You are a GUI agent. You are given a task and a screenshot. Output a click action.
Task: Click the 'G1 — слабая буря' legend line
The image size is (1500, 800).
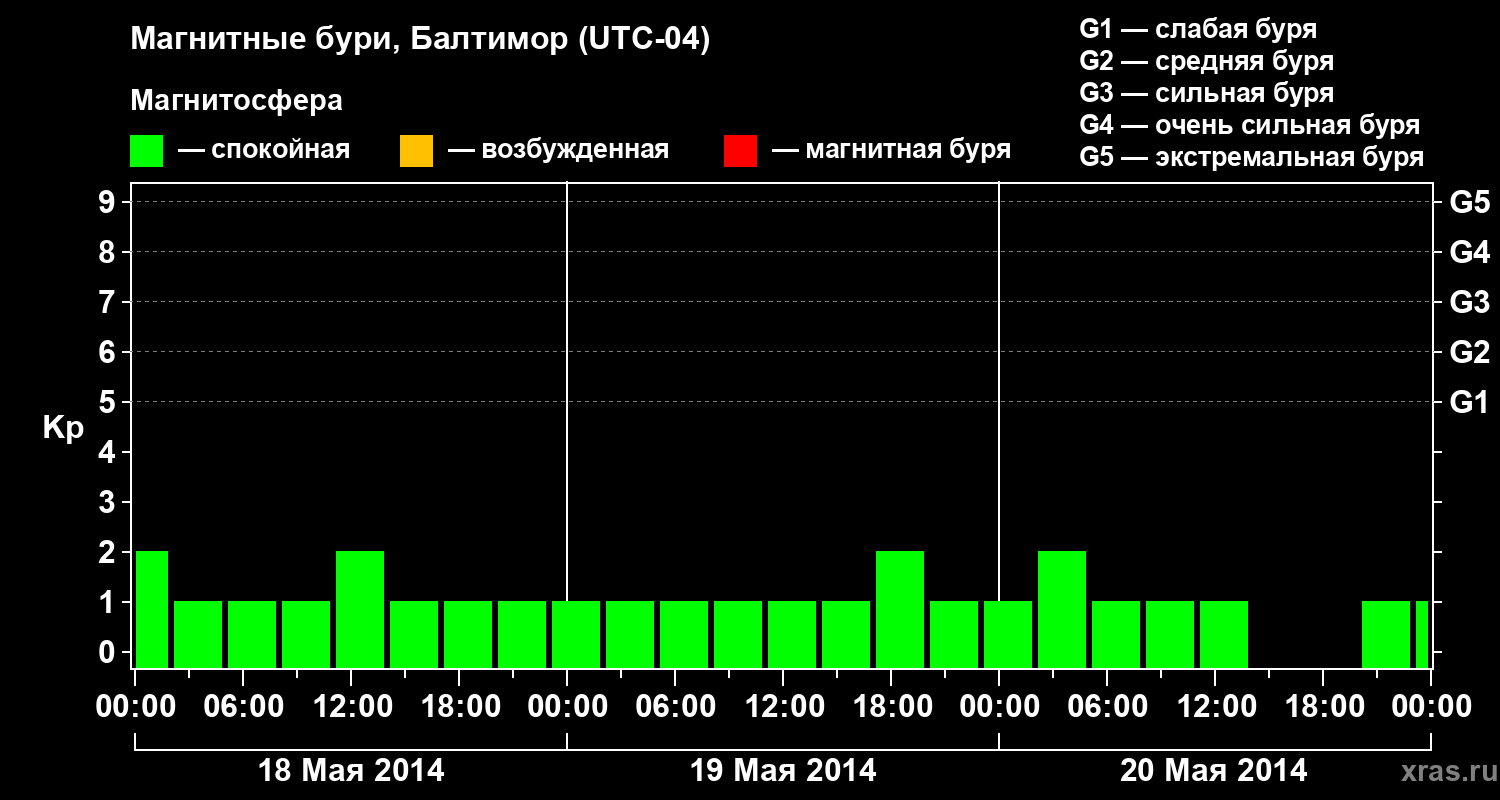tap(1198, 28)
